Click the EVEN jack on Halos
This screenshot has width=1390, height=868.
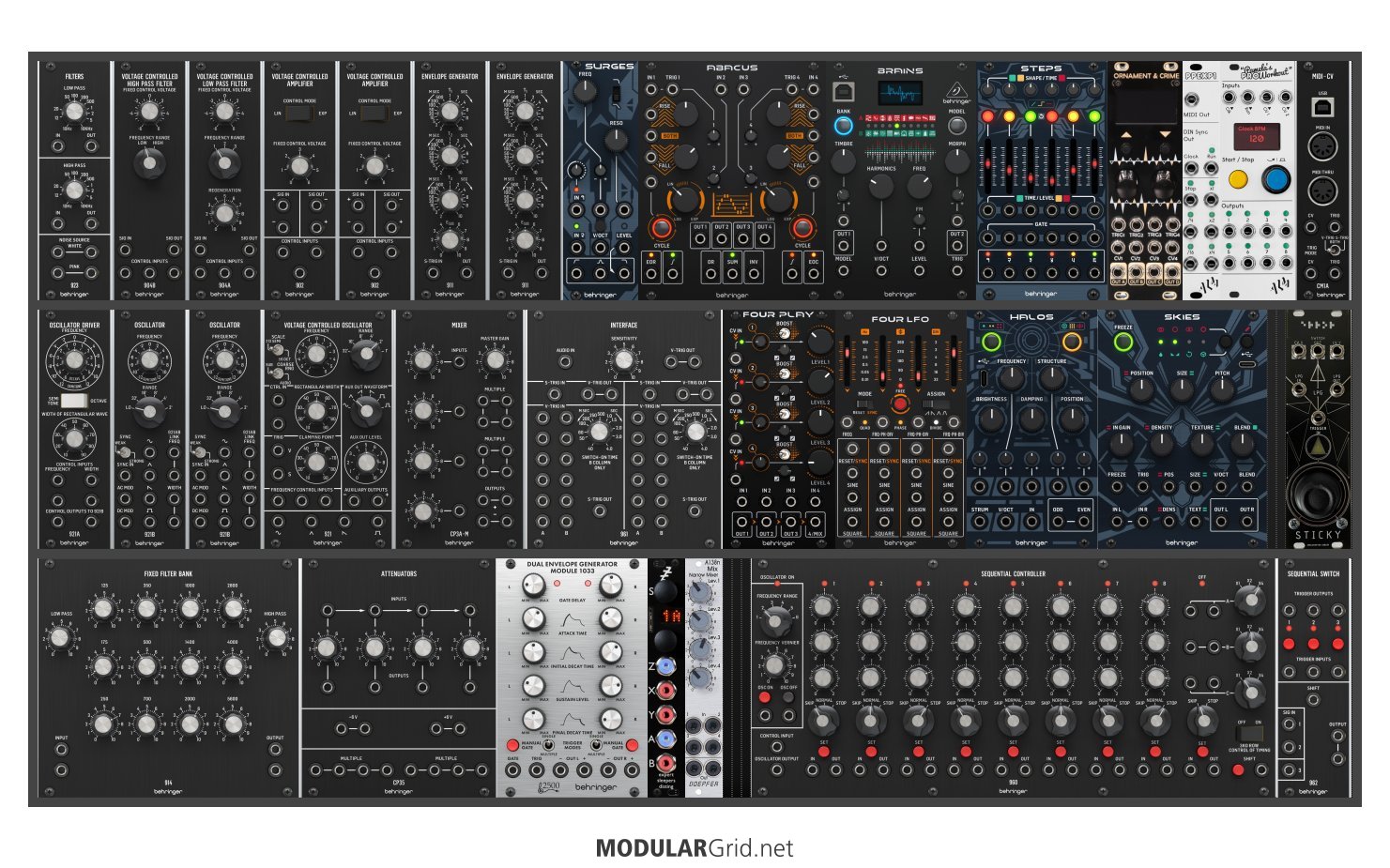click(x=1084, y=524)
